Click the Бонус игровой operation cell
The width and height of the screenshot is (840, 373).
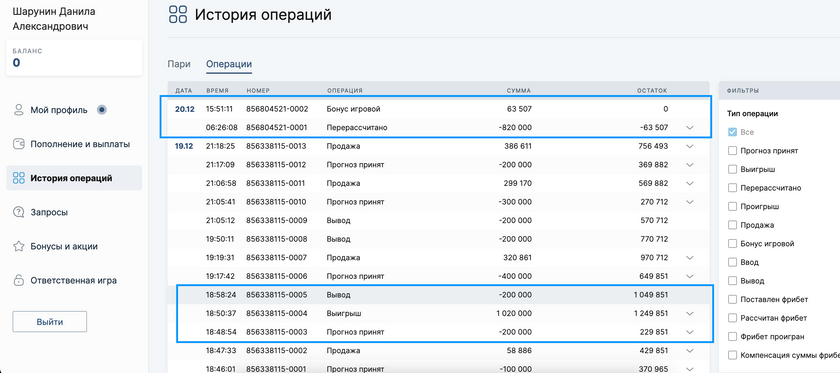click(x=354, y=109)
